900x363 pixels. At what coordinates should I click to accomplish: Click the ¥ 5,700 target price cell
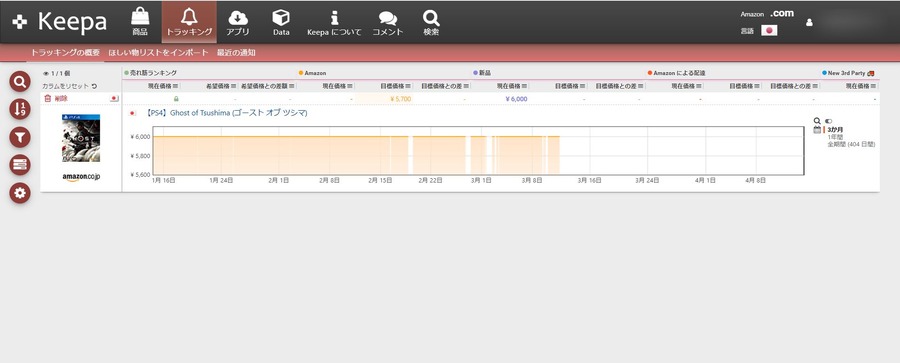pyautogui.click(x=384, y=99)
